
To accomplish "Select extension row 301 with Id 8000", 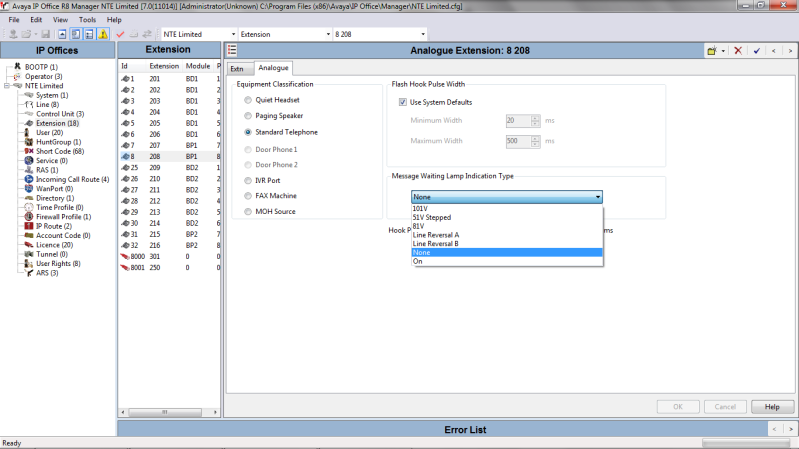I will (170, 256).
